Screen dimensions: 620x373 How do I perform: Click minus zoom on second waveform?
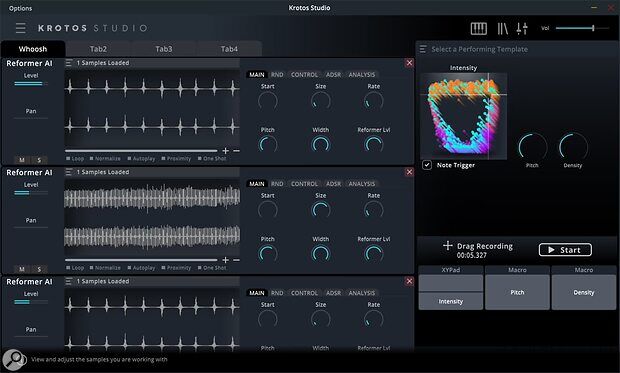(236, 260)
